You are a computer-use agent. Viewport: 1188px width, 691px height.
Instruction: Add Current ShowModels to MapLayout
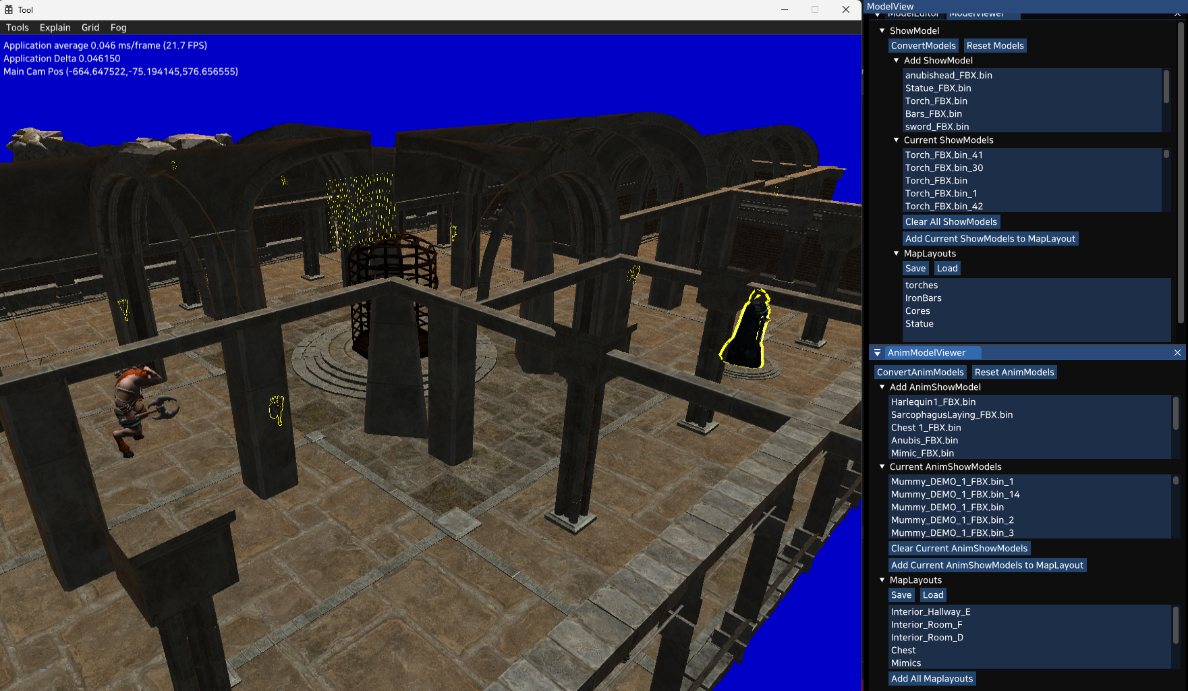pos(990,239)
